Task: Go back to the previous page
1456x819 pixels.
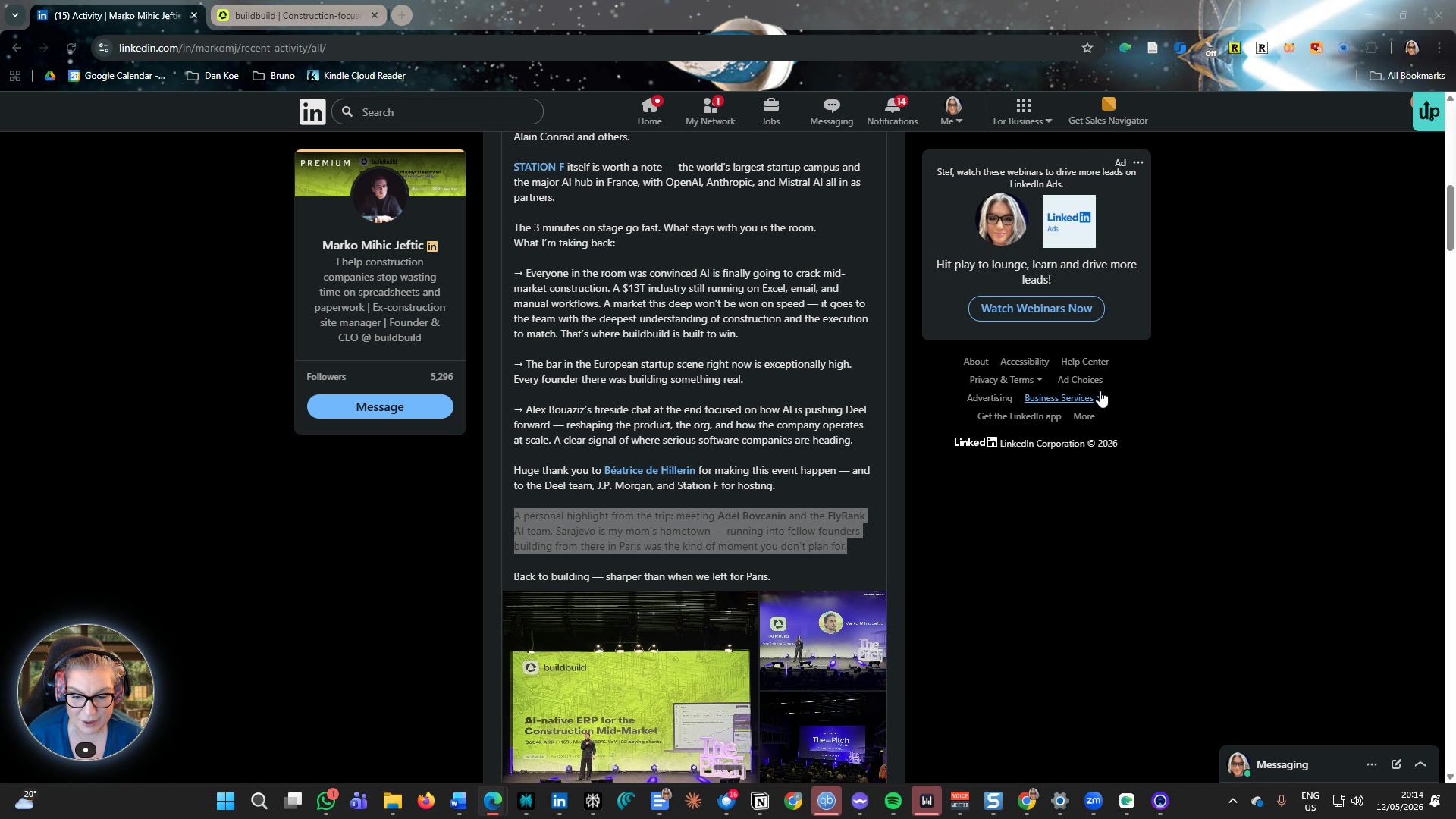Action: pyautogui.click(x=17, y=48)
